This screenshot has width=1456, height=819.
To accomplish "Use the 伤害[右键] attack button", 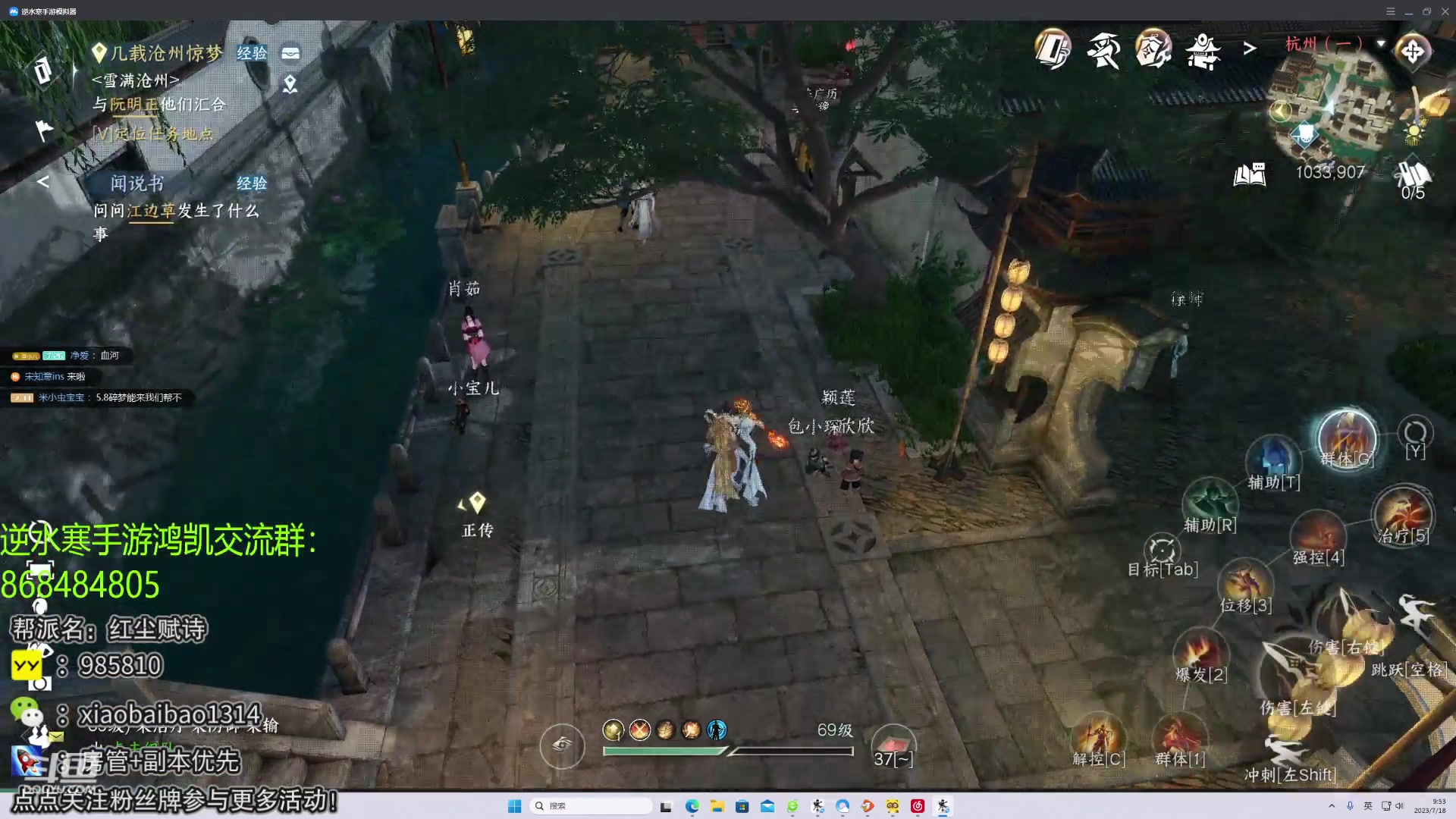I will tap(1346, 626).
